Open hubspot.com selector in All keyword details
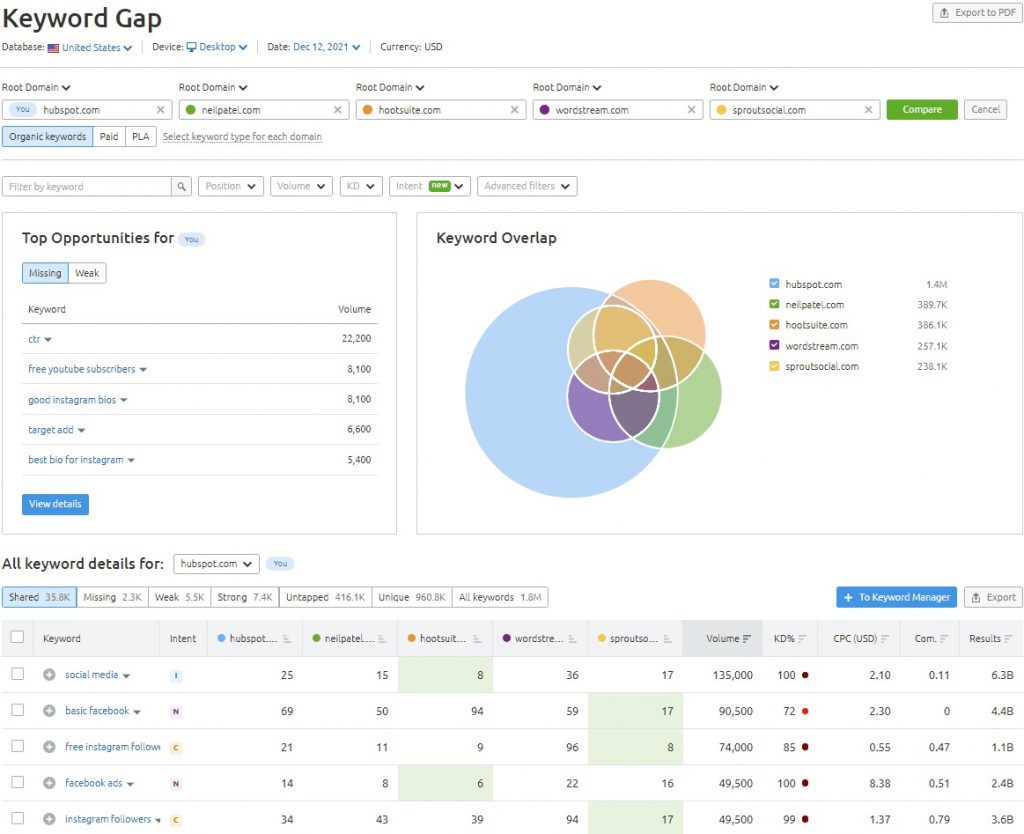The image size is (1024, 834). [x=216, y=564]
